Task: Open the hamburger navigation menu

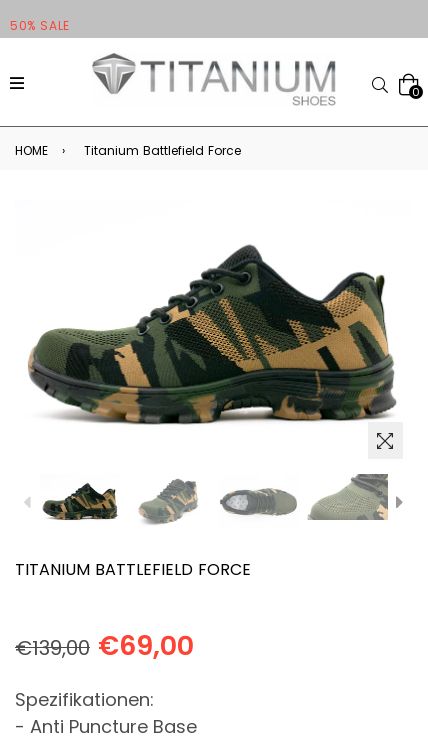Action: point(17,83)
